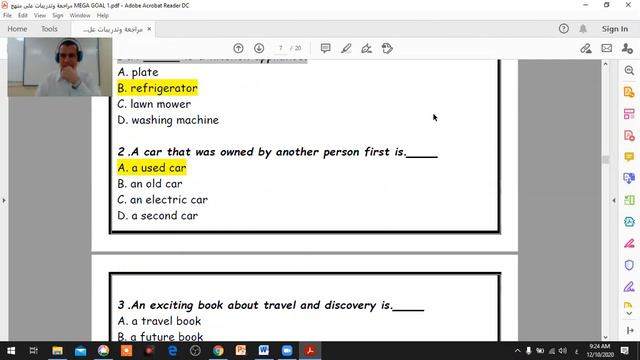This screenshot has width=640, height=360.
Task: Click the webcam video thumbnail
Action: click(60, 67)
